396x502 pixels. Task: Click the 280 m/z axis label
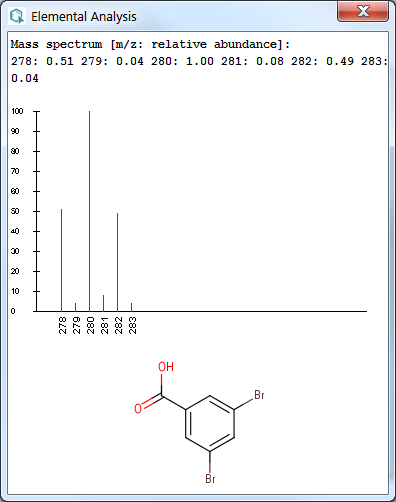point(90,325)
